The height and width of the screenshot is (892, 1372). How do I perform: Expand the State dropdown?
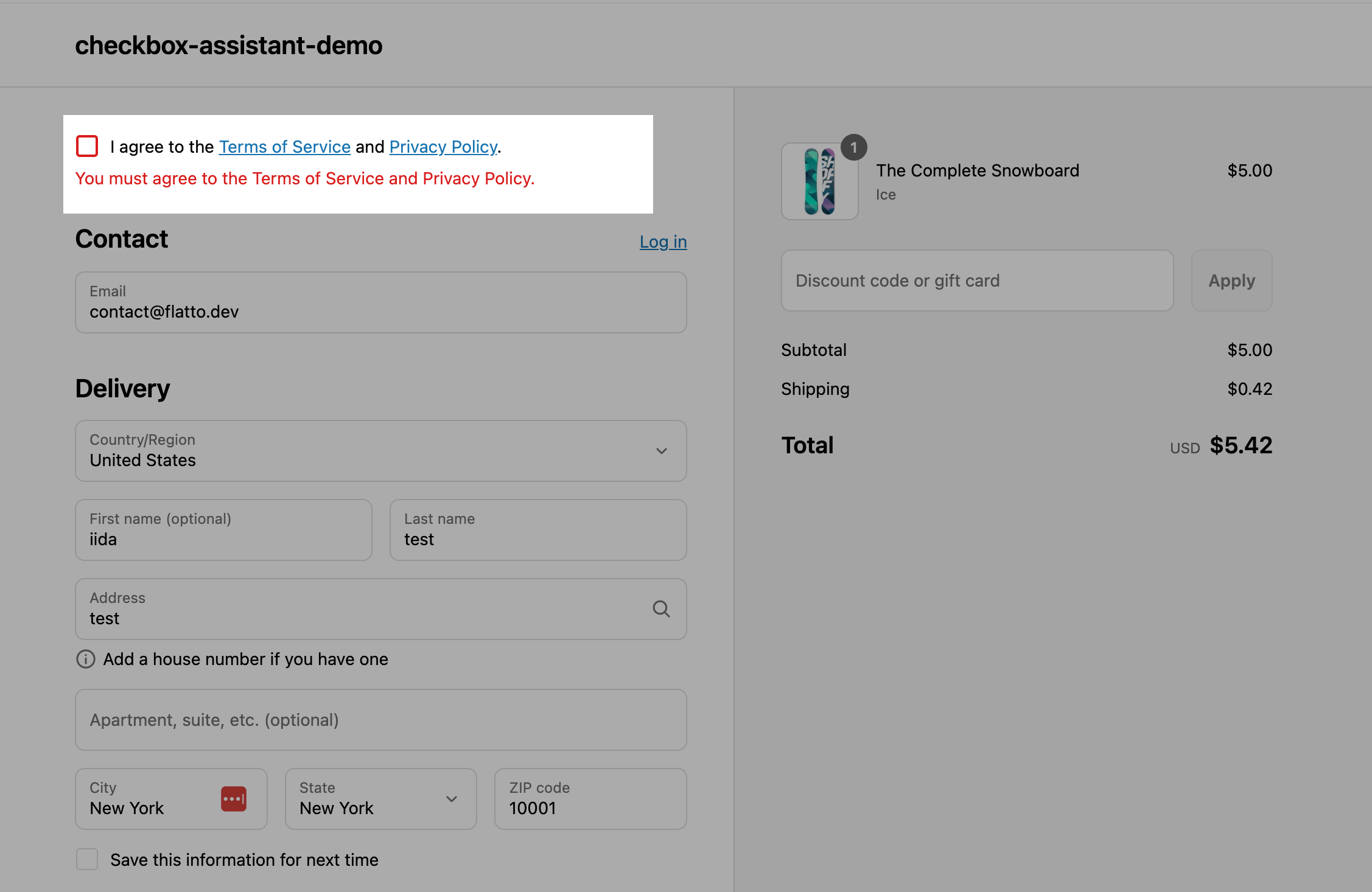[x=380, y=799]
